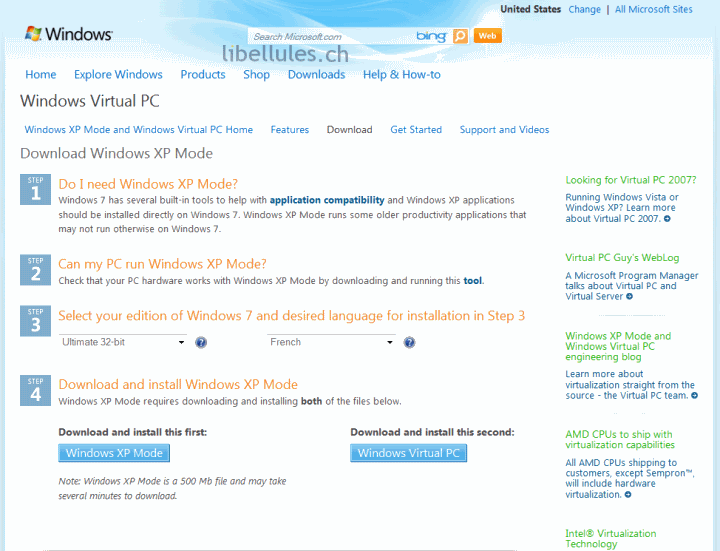The width and height of the screenshot is (720, 551).
Task: Open Products navigation item
Action: (202, 74)
